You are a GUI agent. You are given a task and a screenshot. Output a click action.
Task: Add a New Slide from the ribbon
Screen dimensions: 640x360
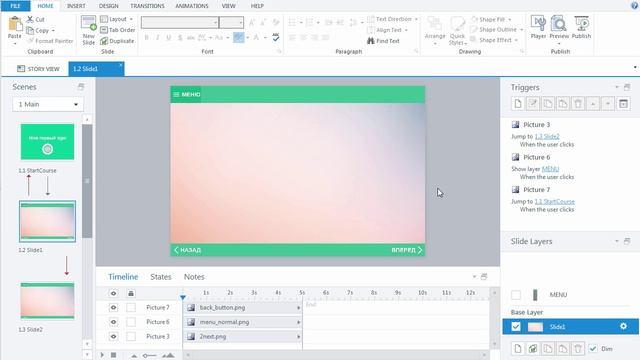point(89,30)
